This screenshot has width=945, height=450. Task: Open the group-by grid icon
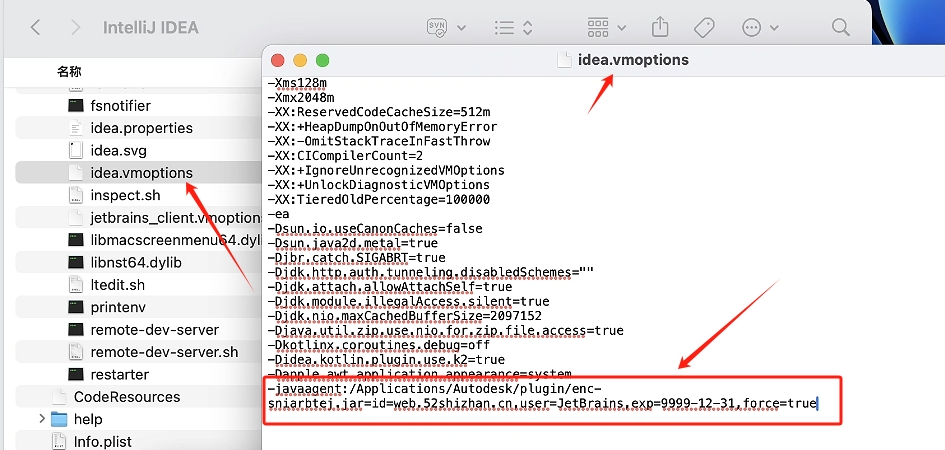click(x=598, y=27)
